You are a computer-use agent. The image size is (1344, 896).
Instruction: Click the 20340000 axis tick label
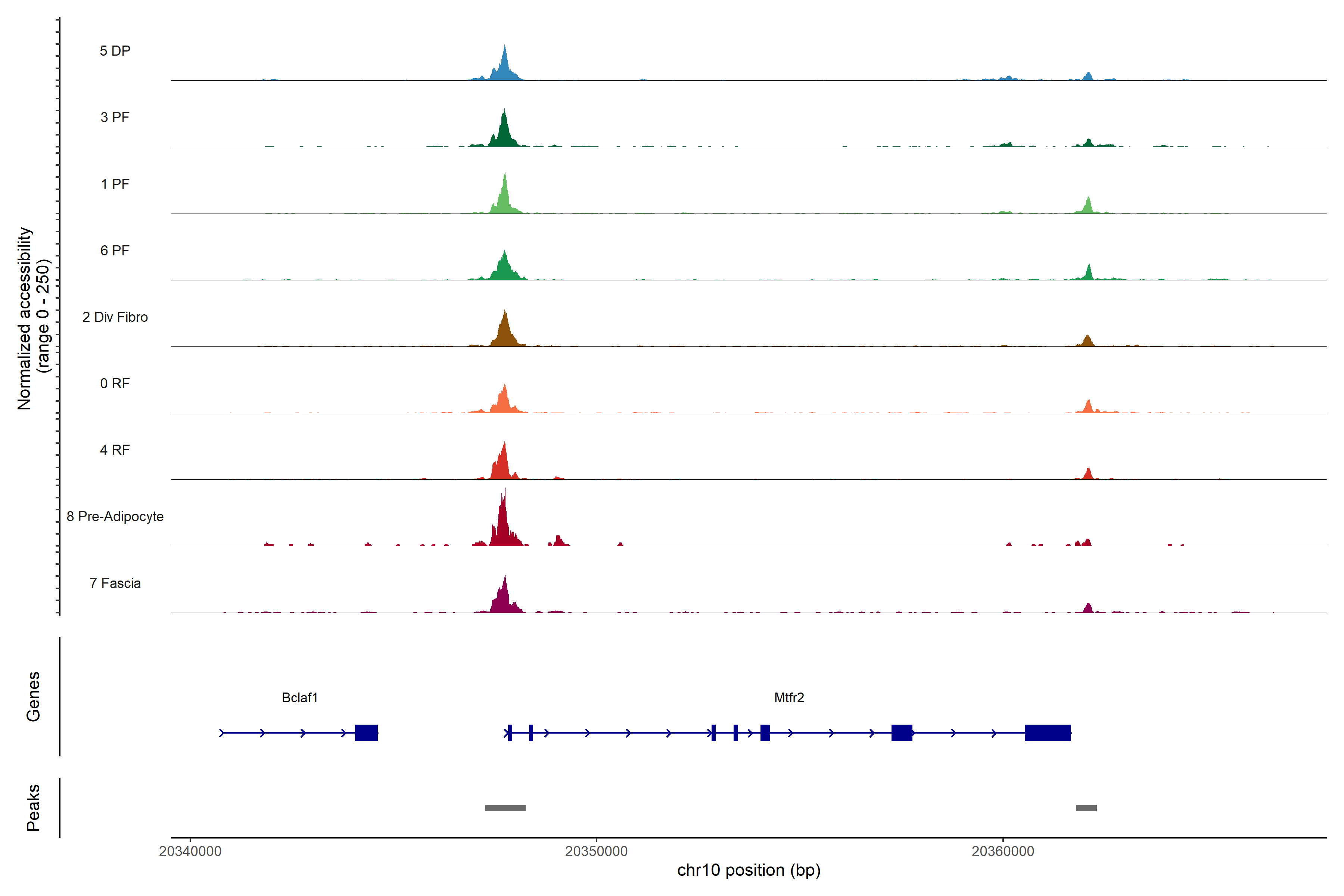pyautogui.click(x=190, y=852)
